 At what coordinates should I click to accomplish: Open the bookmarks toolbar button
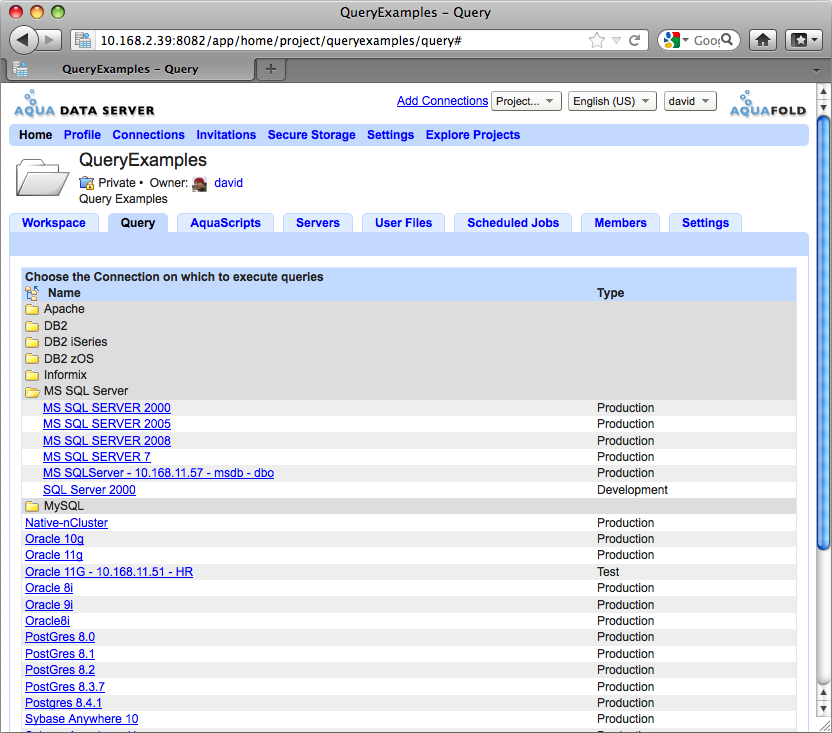click(804, 40)
